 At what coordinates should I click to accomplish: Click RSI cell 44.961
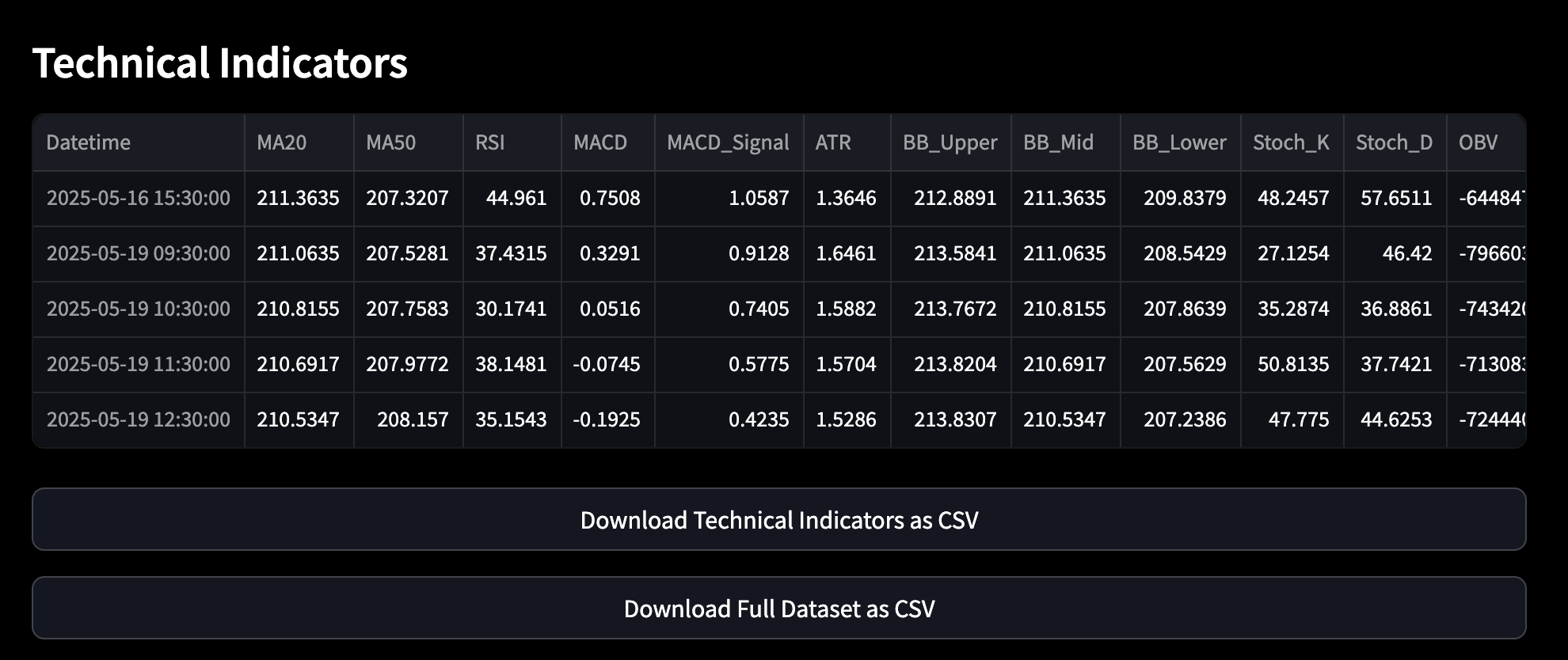coord(512,198)
